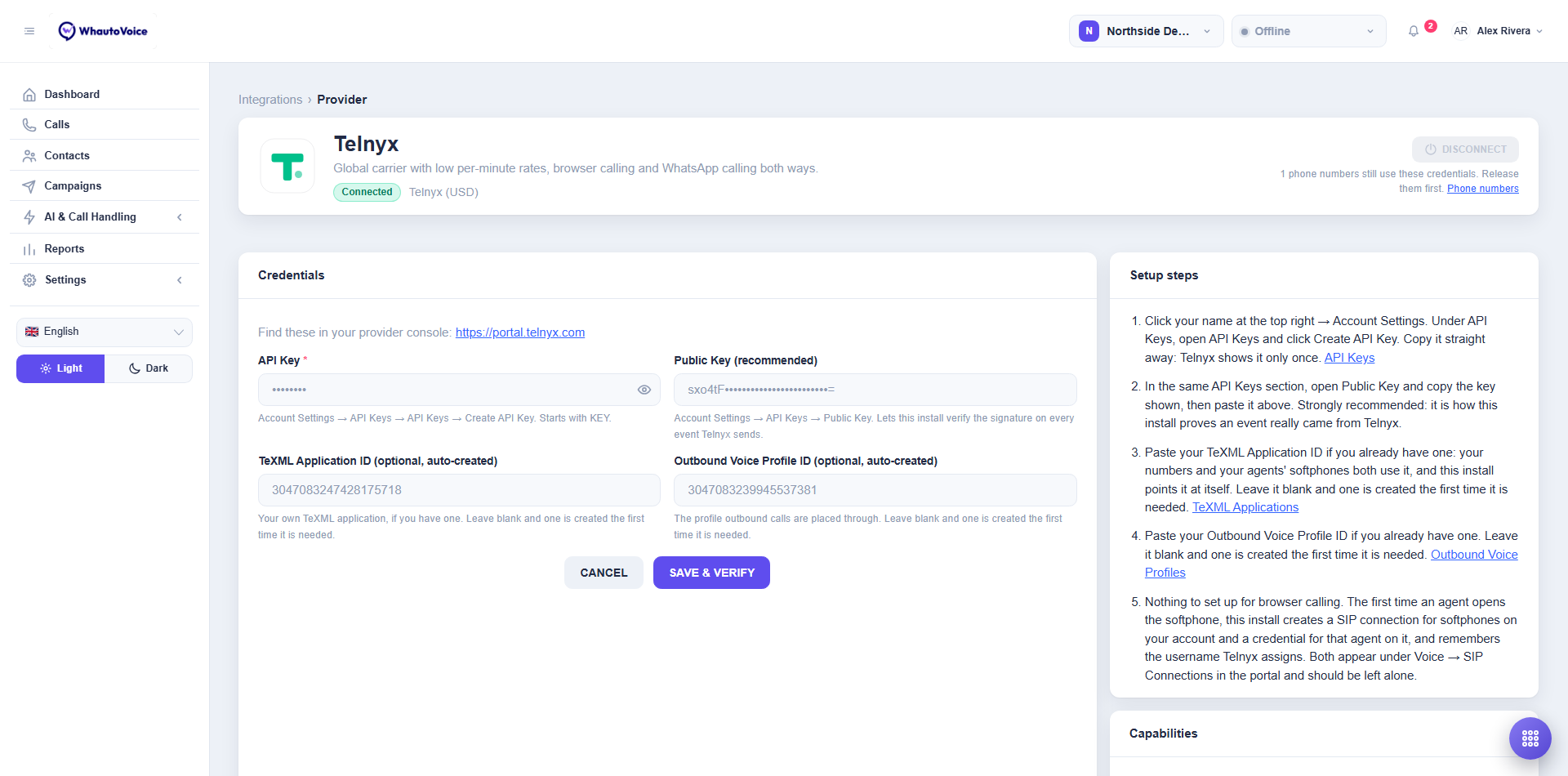Open the Northside workspace dropdown

tap(1147, 31)
